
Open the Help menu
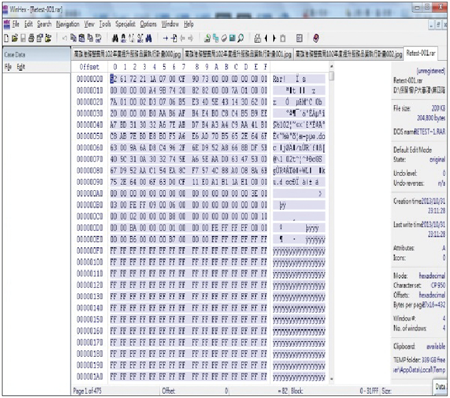pyautogui.click(x=189, y=24)
